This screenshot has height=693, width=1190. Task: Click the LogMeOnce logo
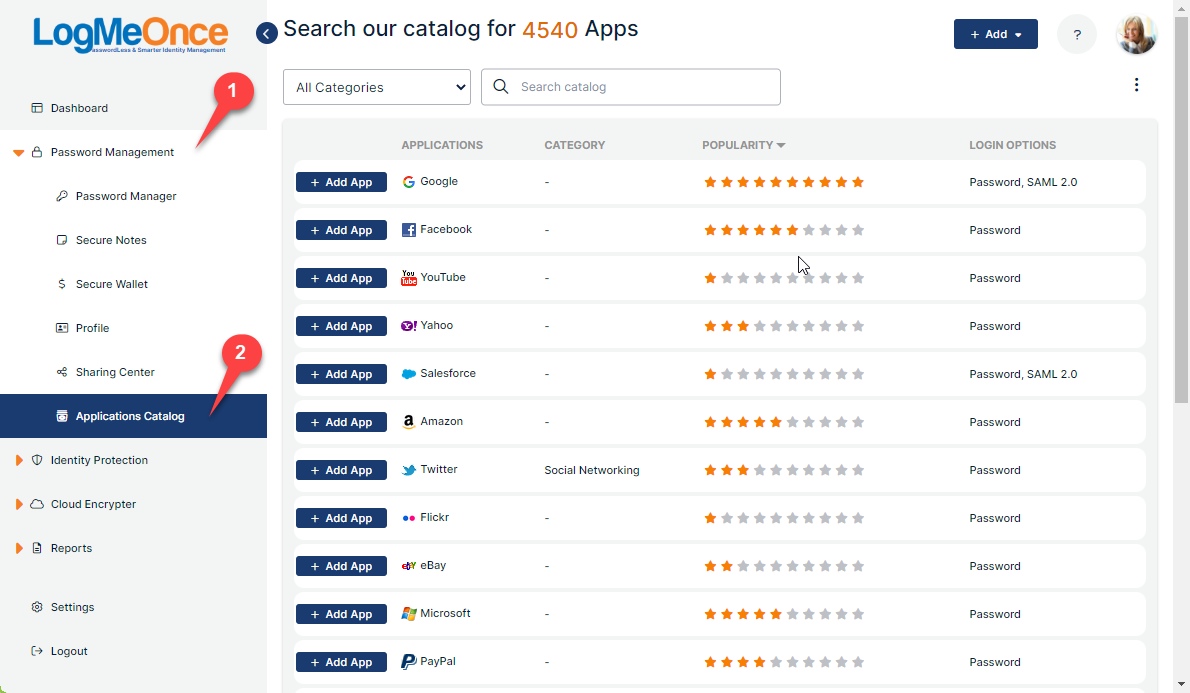pos(130,35)
